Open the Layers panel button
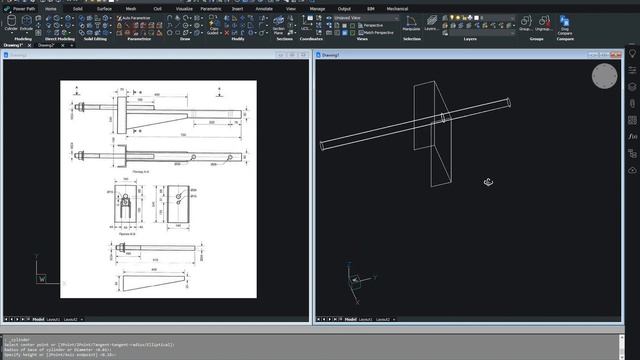Screen dimensions: 640x360 (x=431, y=23)
